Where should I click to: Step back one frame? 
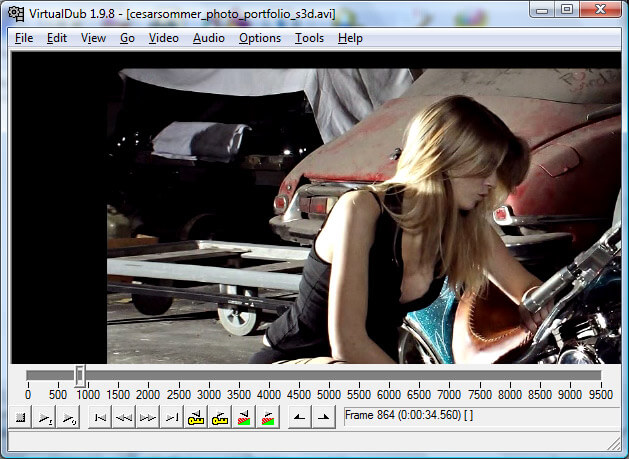click(x=124, y=418)
